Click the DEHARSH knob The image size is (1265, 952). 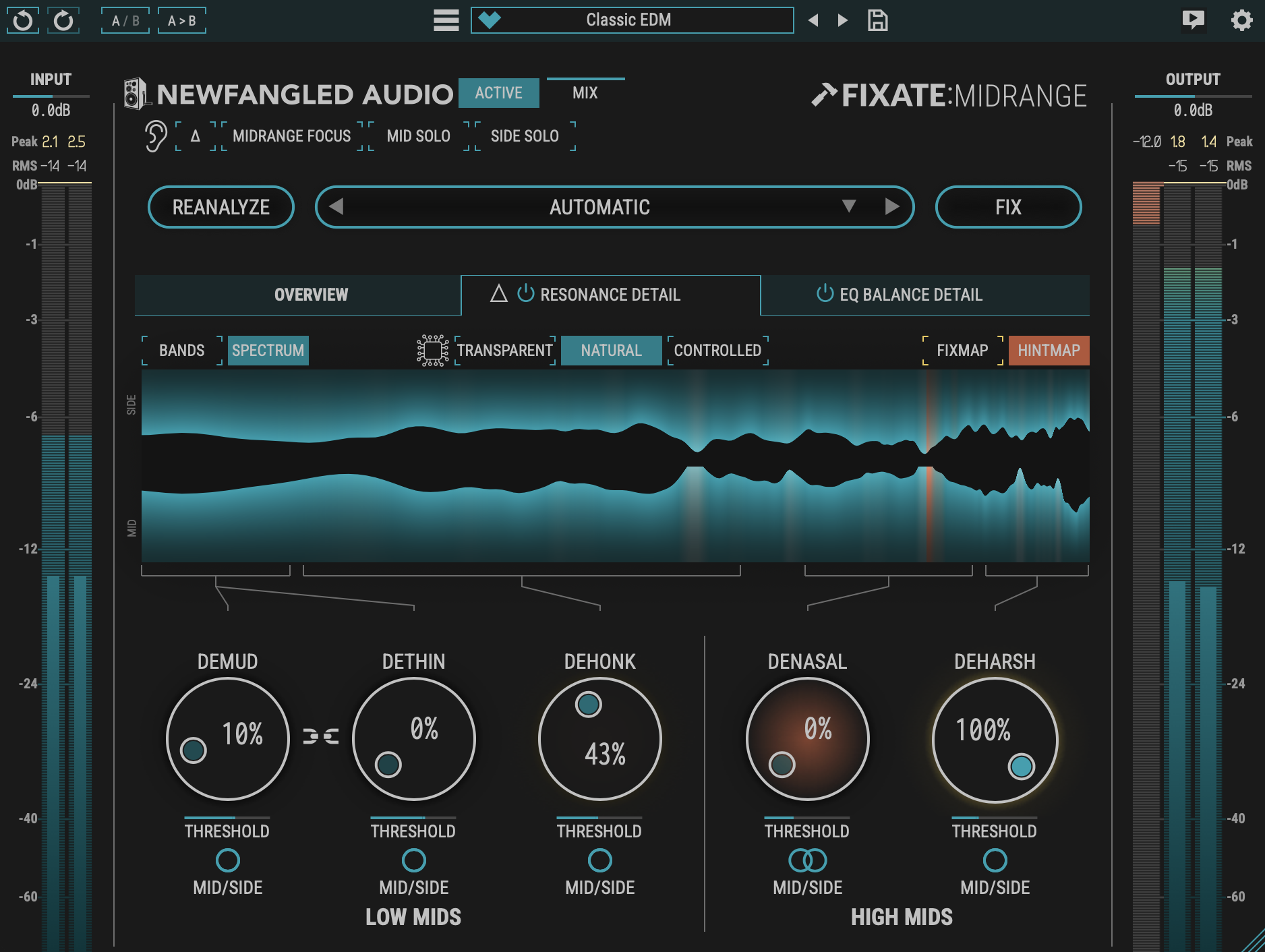(x=995, y=739)
